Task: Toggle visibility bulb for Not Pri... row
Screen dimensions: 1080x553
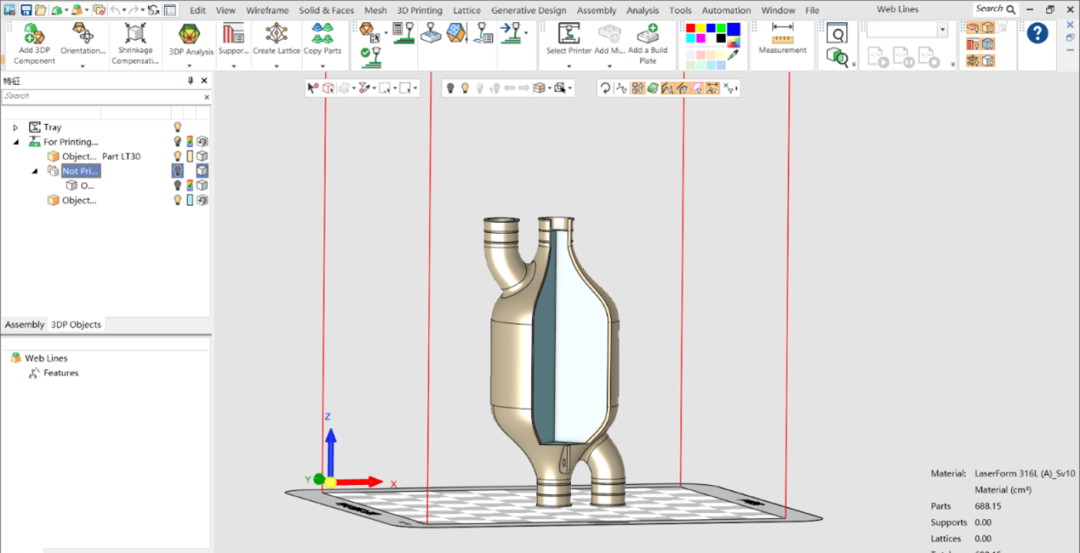Action: pos(177,171)
